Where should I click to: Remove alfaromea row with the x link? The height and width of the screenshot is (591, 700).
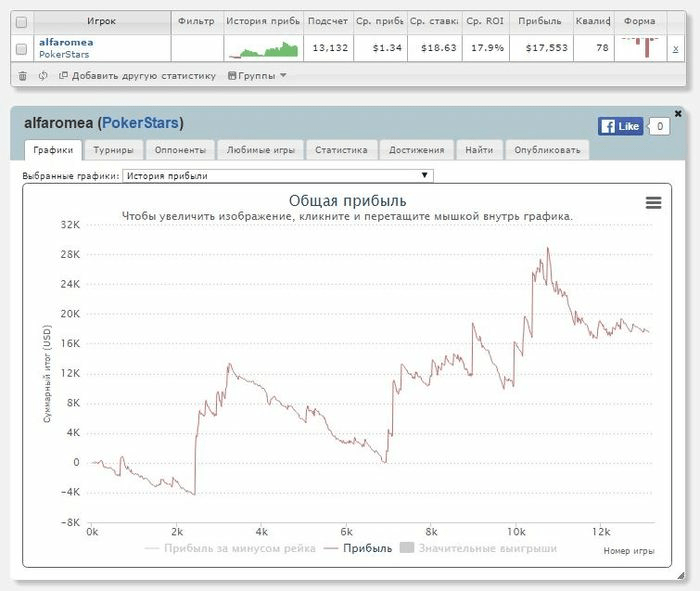tap(675, 49)
